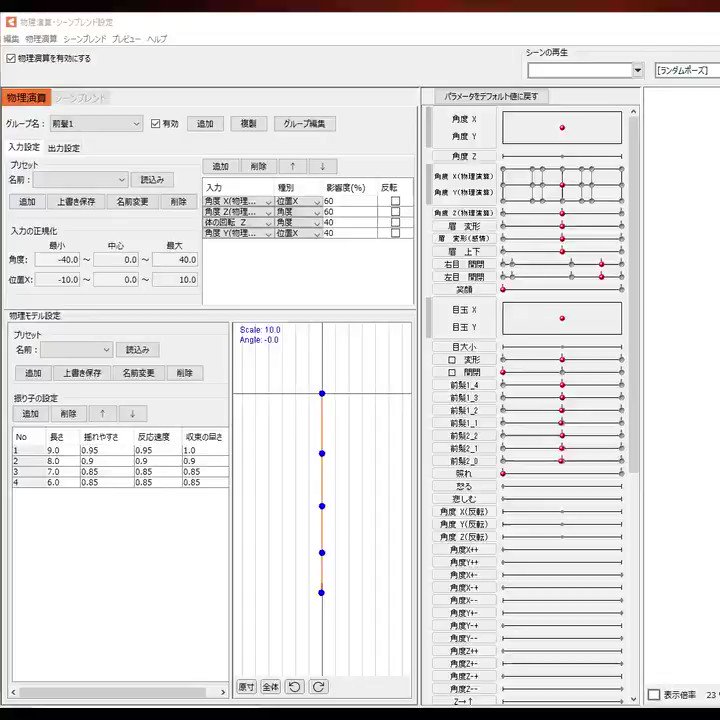This screenshot has height=720, width=720.
Task: Click パラメータをデフォルト値に戻す button
Action: click(x=491, y=96)
